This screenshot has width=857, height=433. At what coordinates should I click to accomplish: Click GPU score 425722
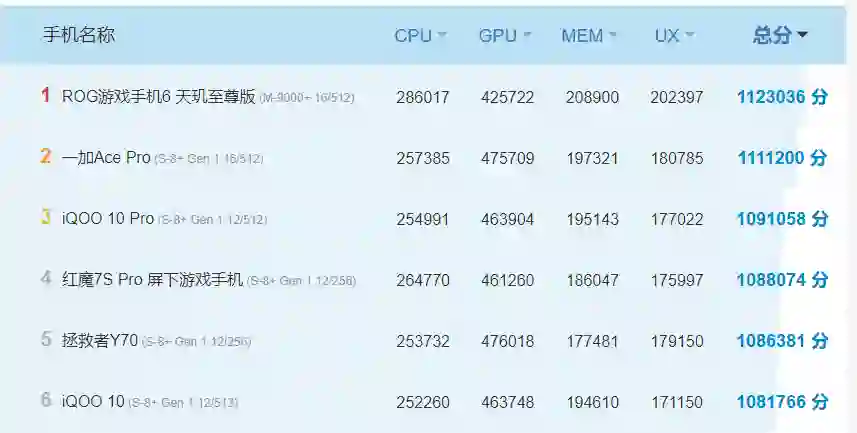[x=508, y=97]
